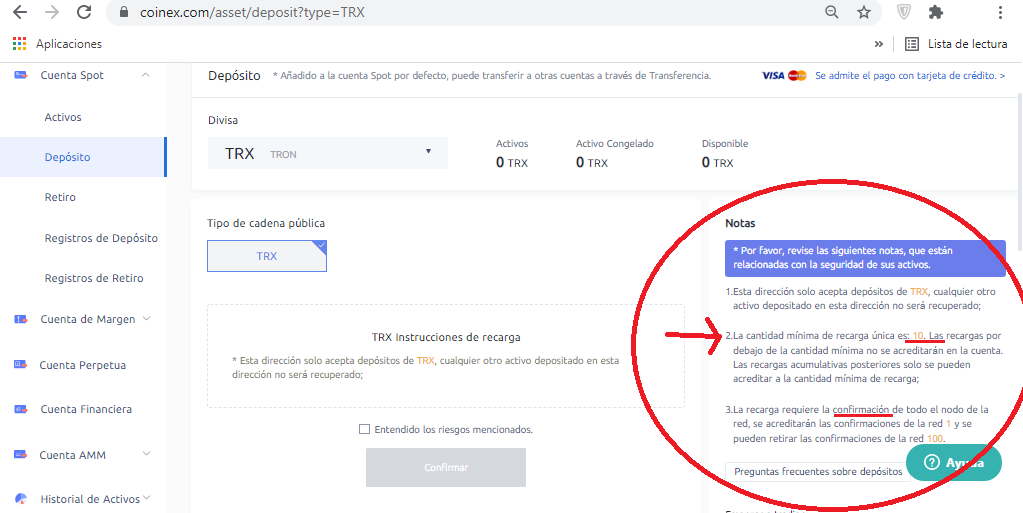Go to Retiro in the sidebar

[x=60, y=197]
